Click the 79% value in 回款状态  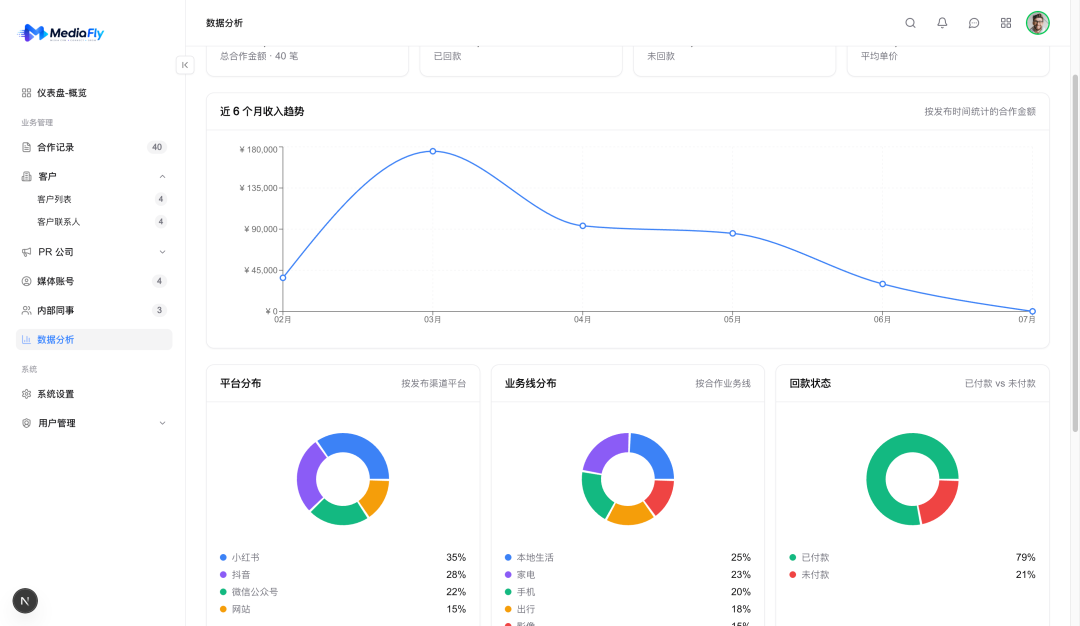point(1026,557)
